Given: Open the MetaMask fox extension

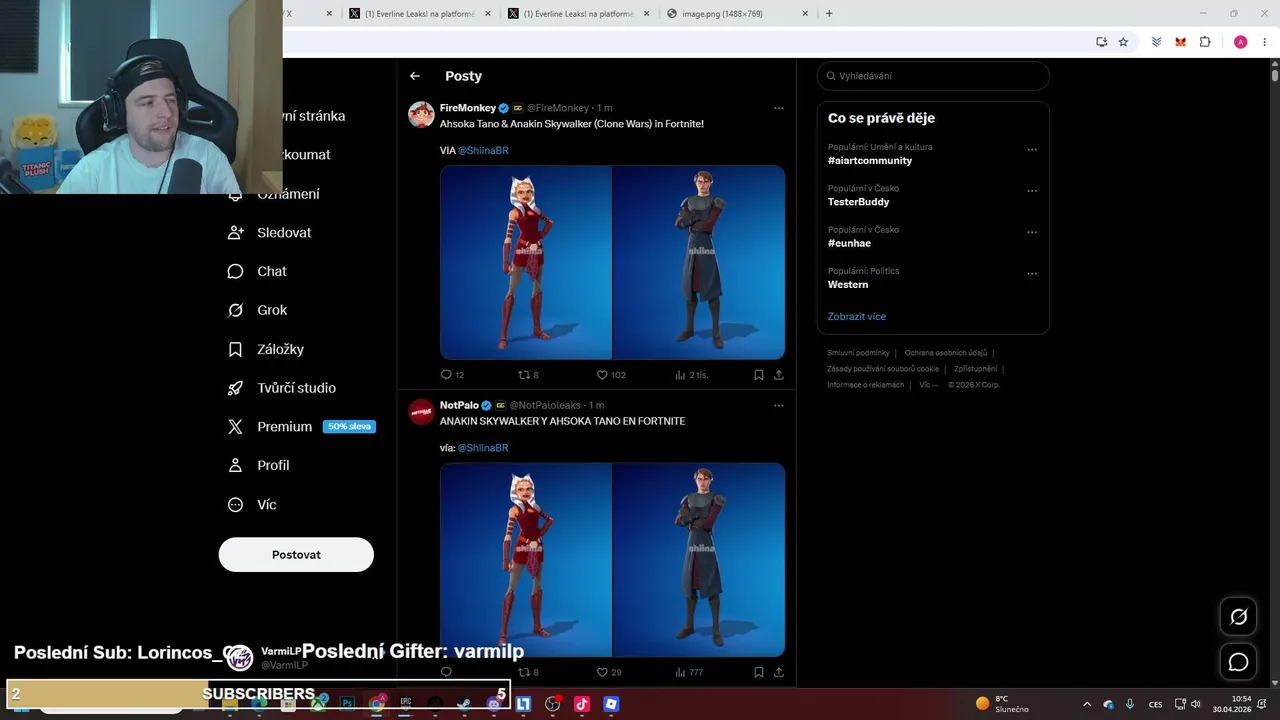Looking at the screenshot, I should coord(1181,42).
